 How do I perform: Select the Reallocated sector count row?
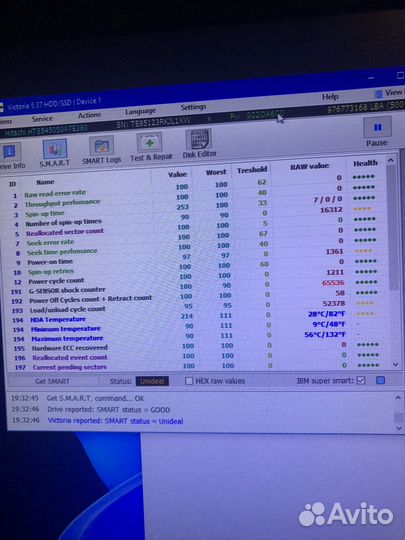(x=194, y=228)
